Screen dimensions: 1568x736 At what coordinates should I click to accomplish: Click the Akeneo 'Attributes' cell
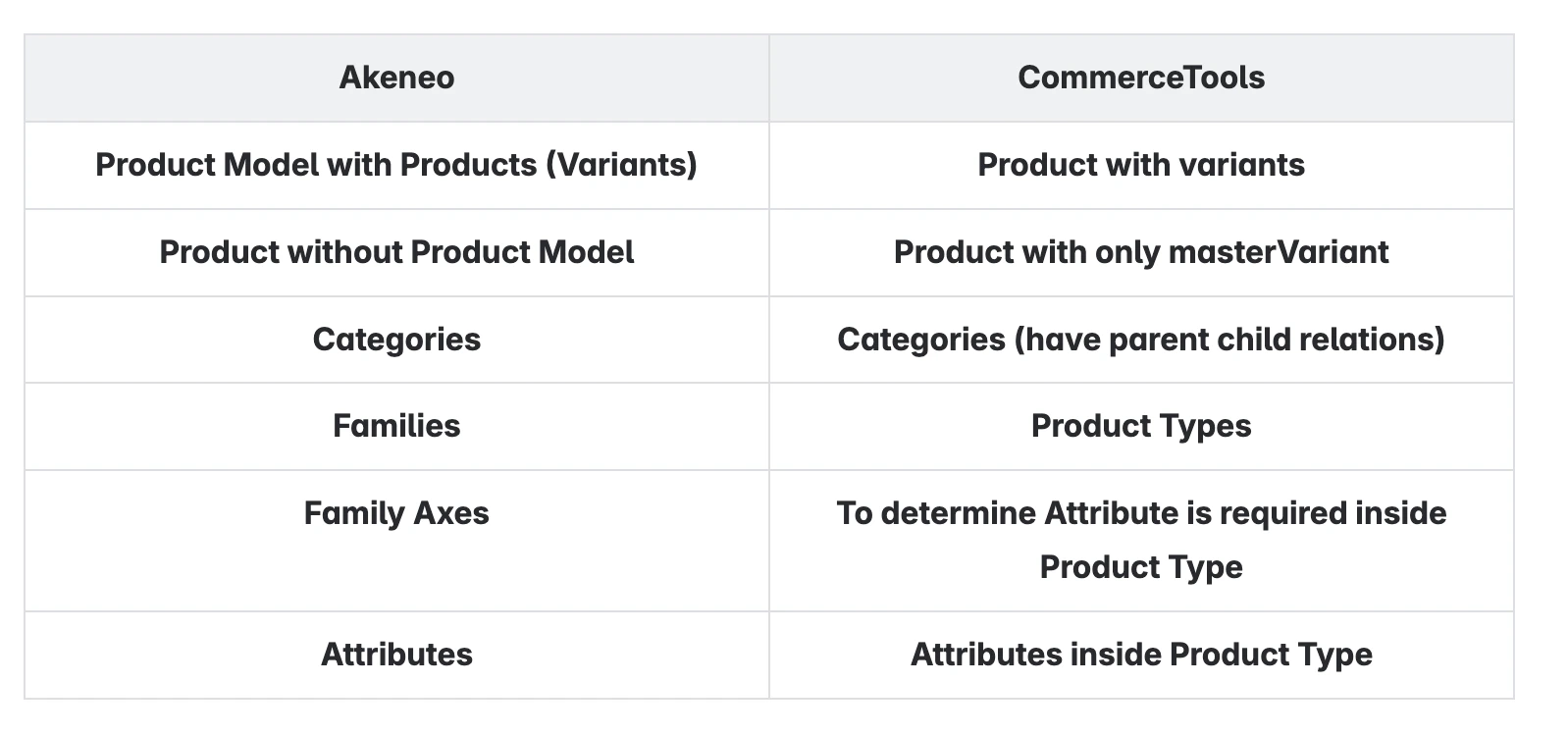coord(396,655)
